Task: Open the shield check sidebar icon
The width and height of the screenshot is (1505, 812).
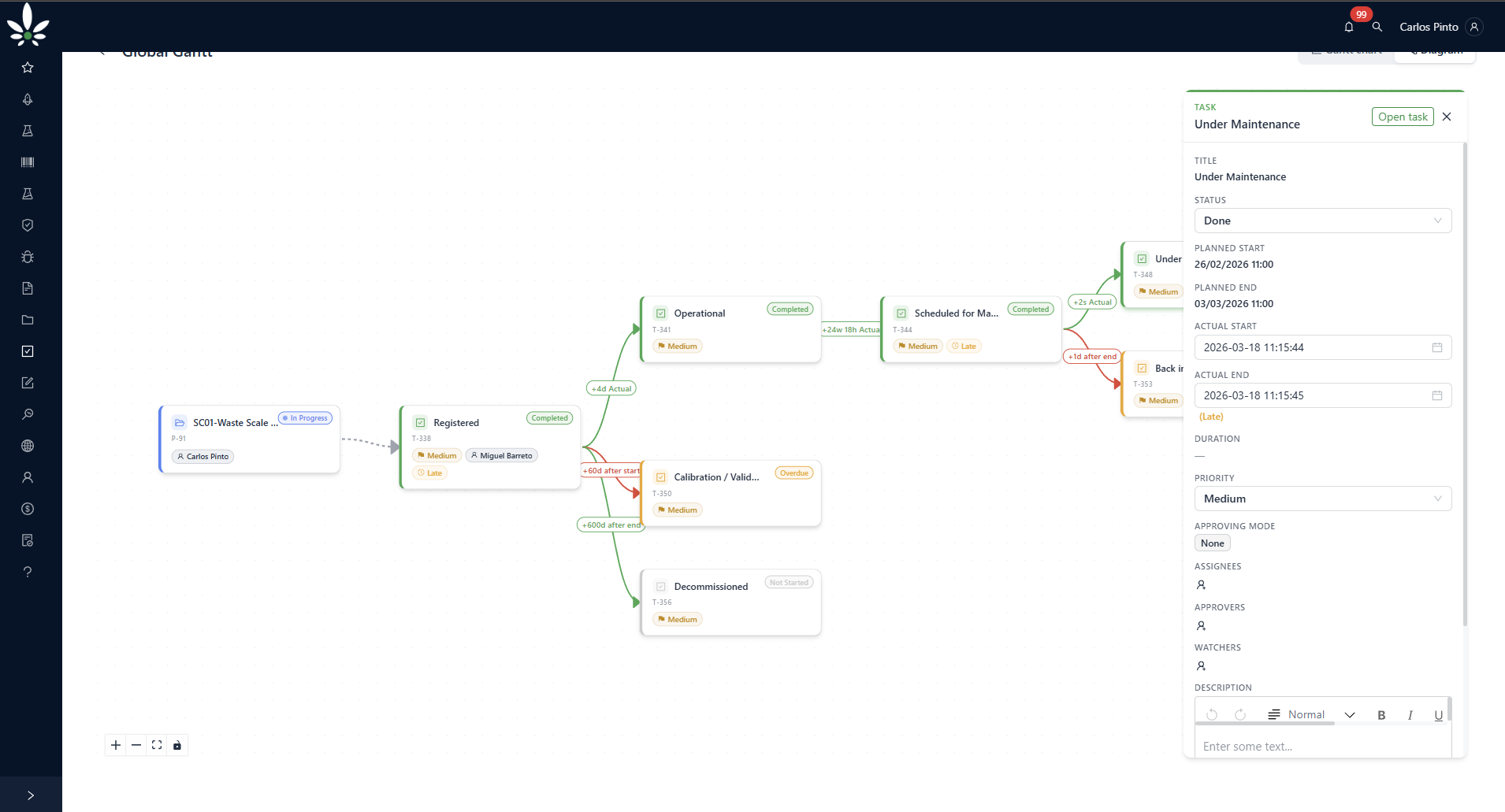Action: click(28, 225)
